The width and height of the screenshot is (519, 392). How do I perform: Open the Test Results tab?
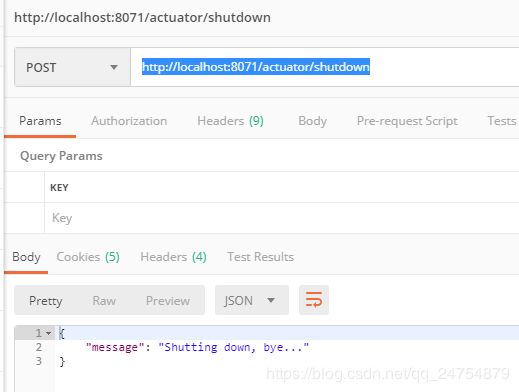(x=260, y=257)
